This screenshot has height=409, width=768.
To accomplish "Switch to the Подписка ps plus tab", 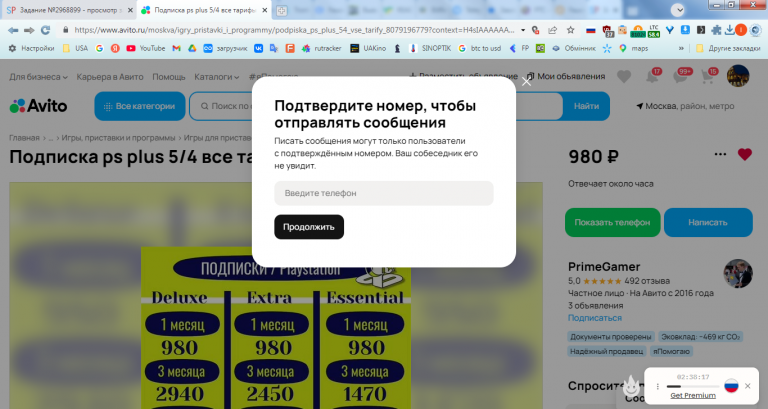I will pos(201,10).
